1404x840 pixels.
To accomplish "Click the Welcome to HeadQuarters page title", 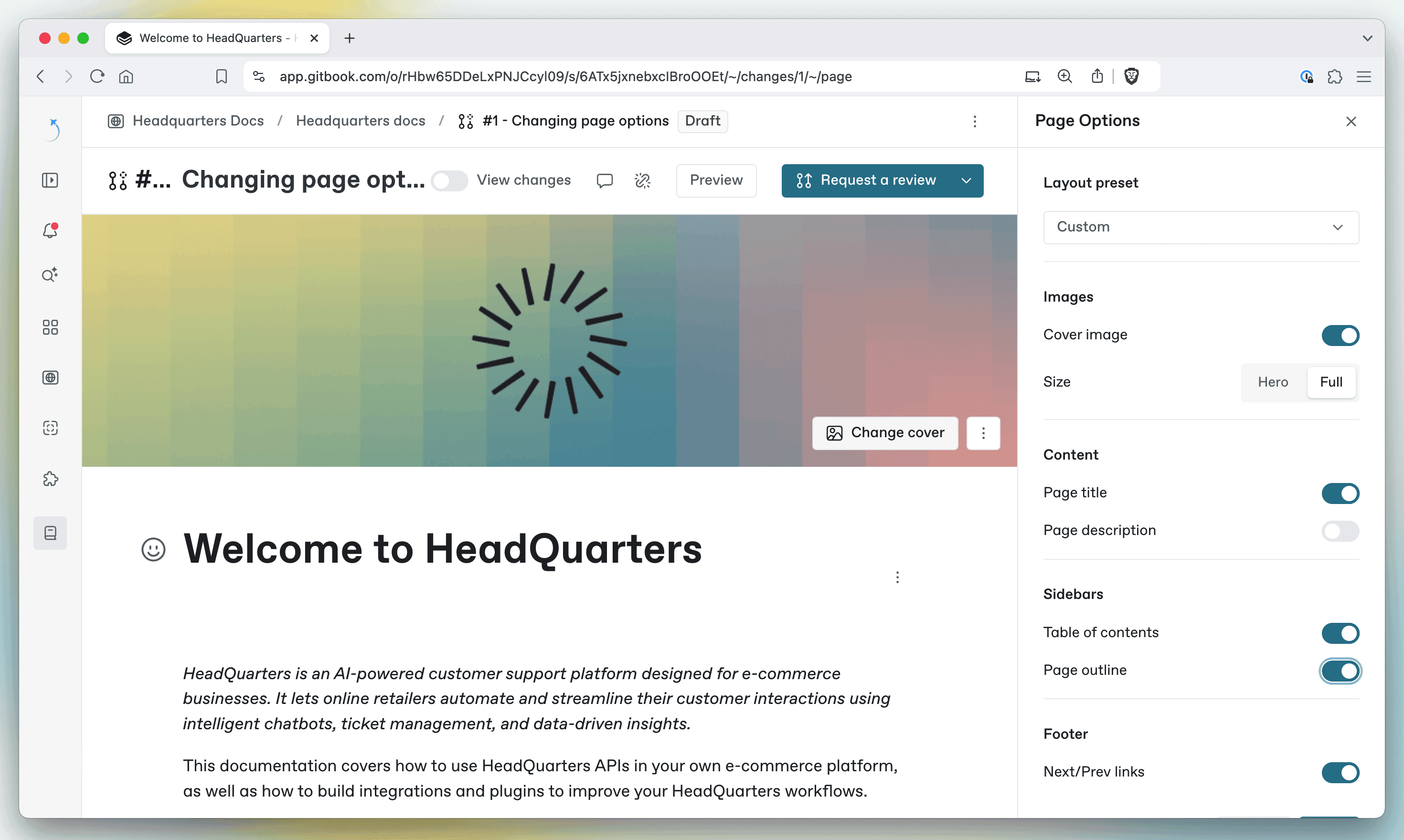I will click(442, 549).
